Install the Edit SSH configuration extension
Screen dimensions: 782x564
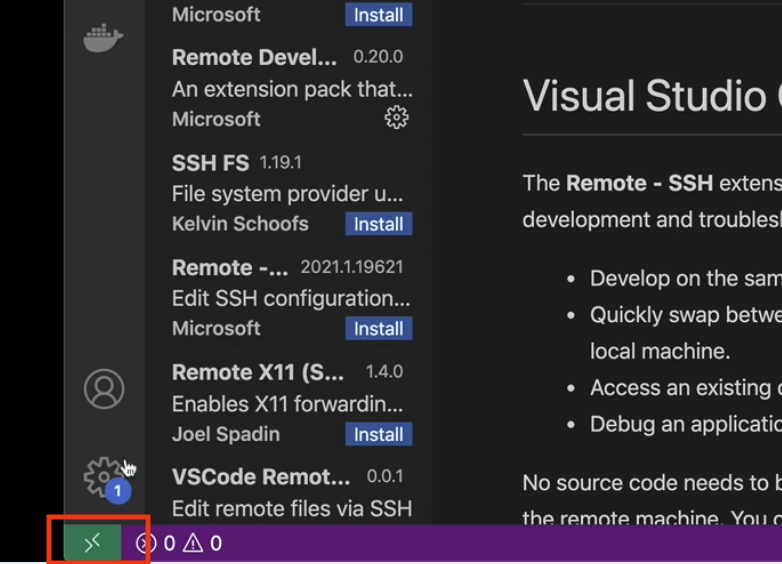coord(379,329)
